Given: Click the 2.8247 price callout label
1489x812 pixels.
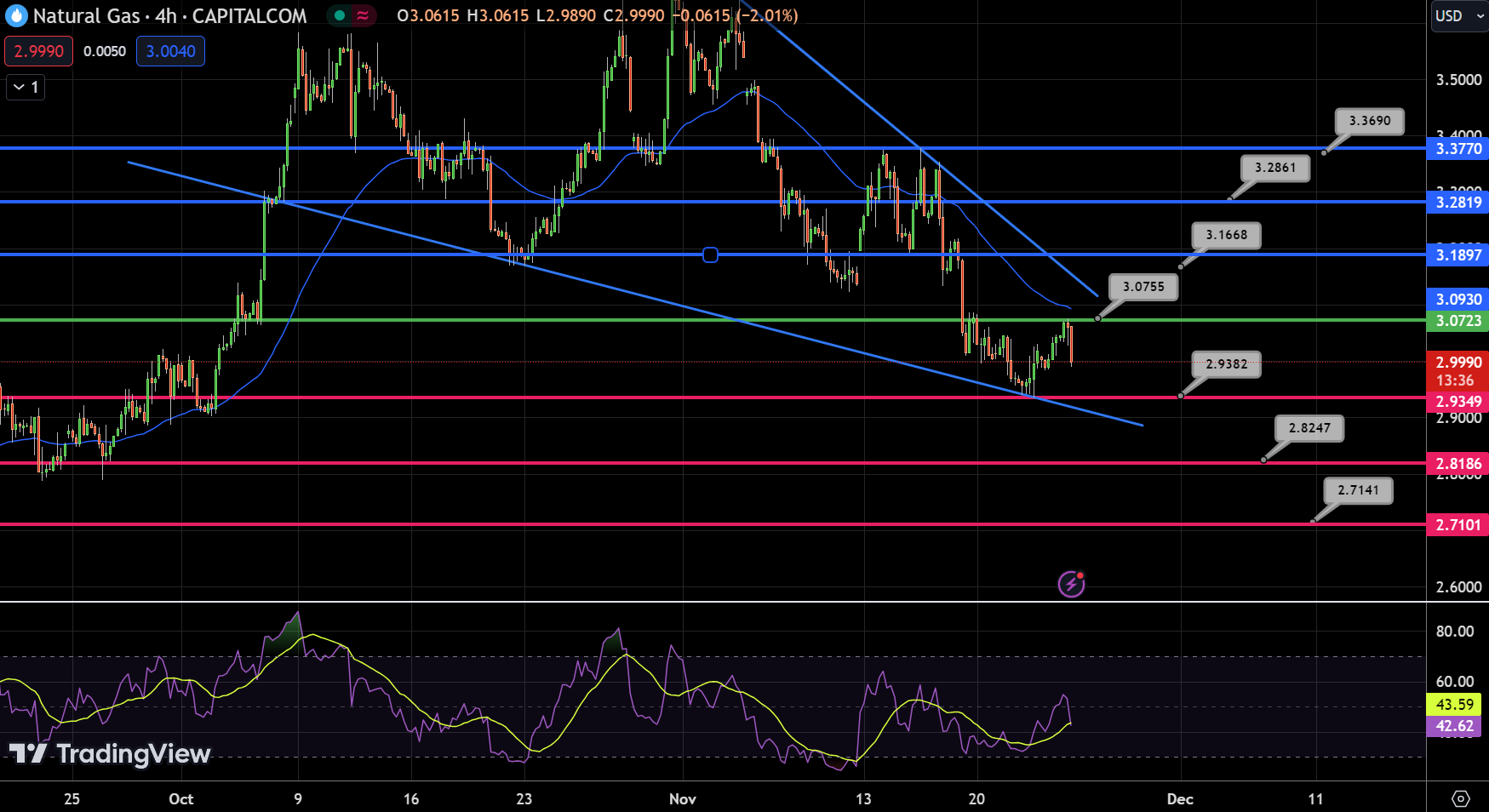Looking at the screenshot, I should point(1309,428).
